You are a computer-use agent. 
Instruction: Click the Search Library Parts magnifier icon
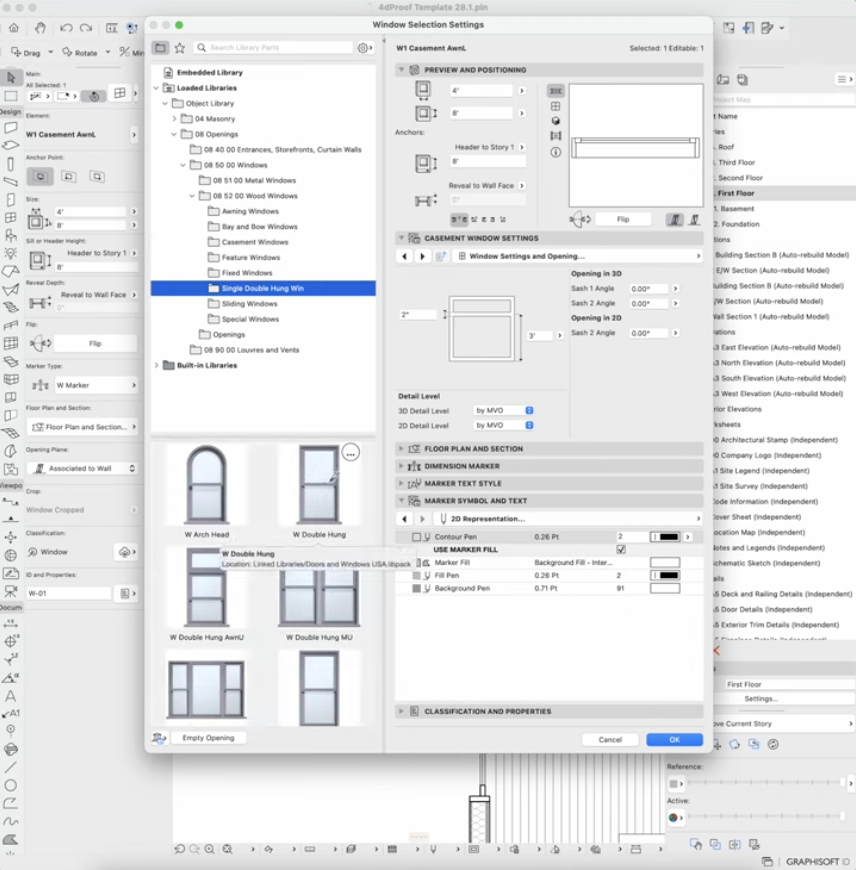(x=200, y=46)
